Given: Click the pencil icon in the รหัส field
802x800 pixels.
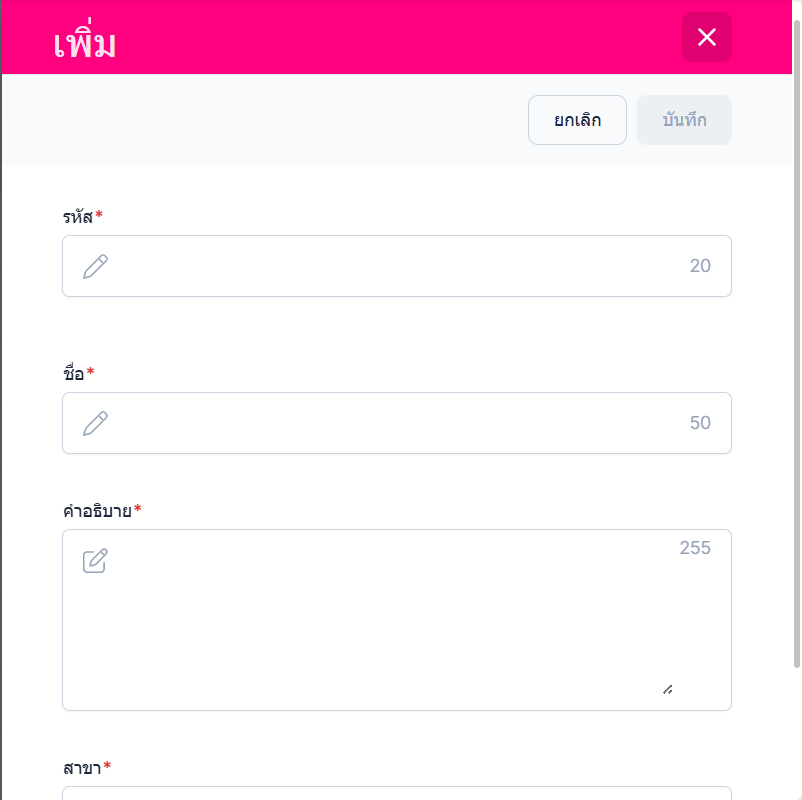Looking at the screenshot, I should (x=95, y=266).
